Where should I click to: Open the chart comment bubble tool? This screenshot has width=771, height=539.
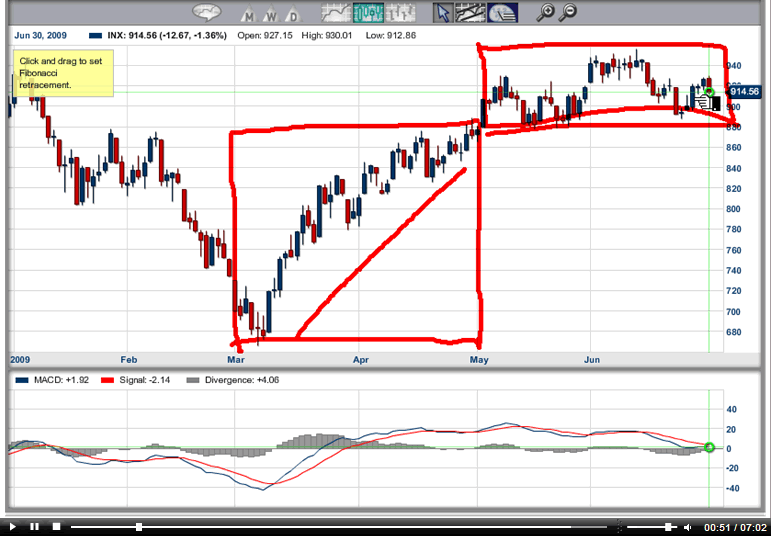208,13
